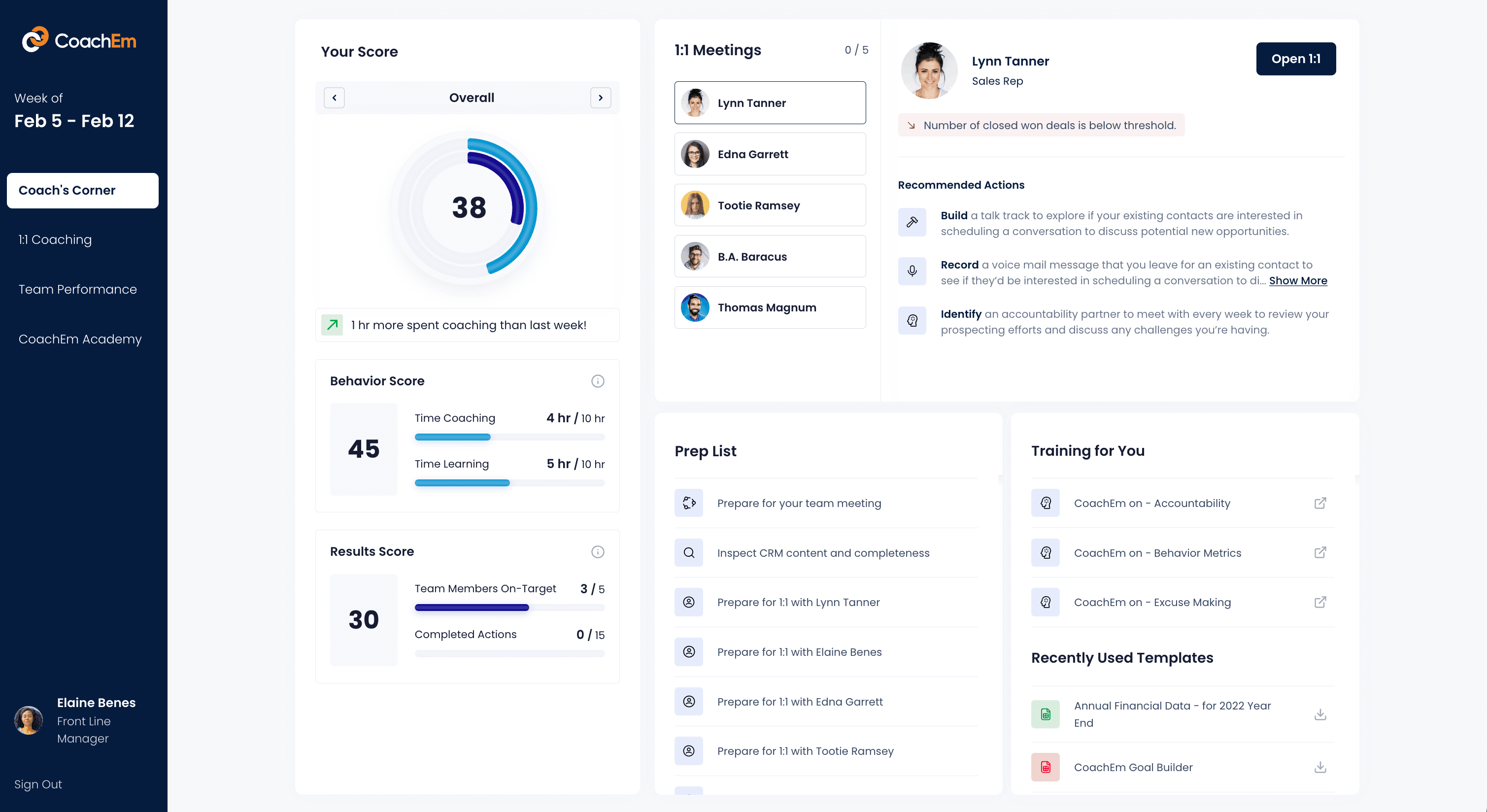Open CoachEm Goal Builder template
The image size is (1487, 812).
point(1183,767)
